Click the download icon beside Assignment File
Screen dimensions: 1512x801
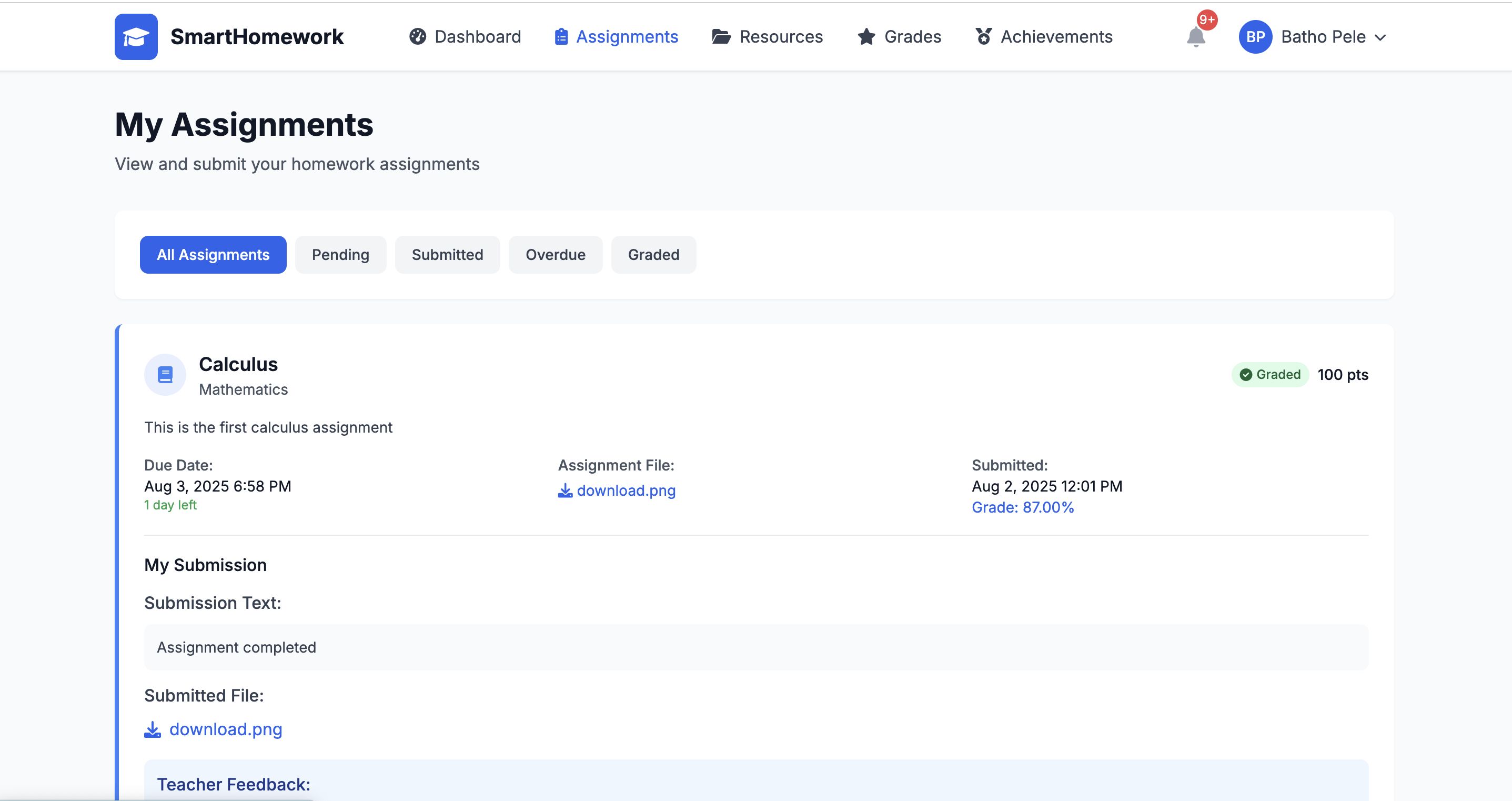(565, 491)
